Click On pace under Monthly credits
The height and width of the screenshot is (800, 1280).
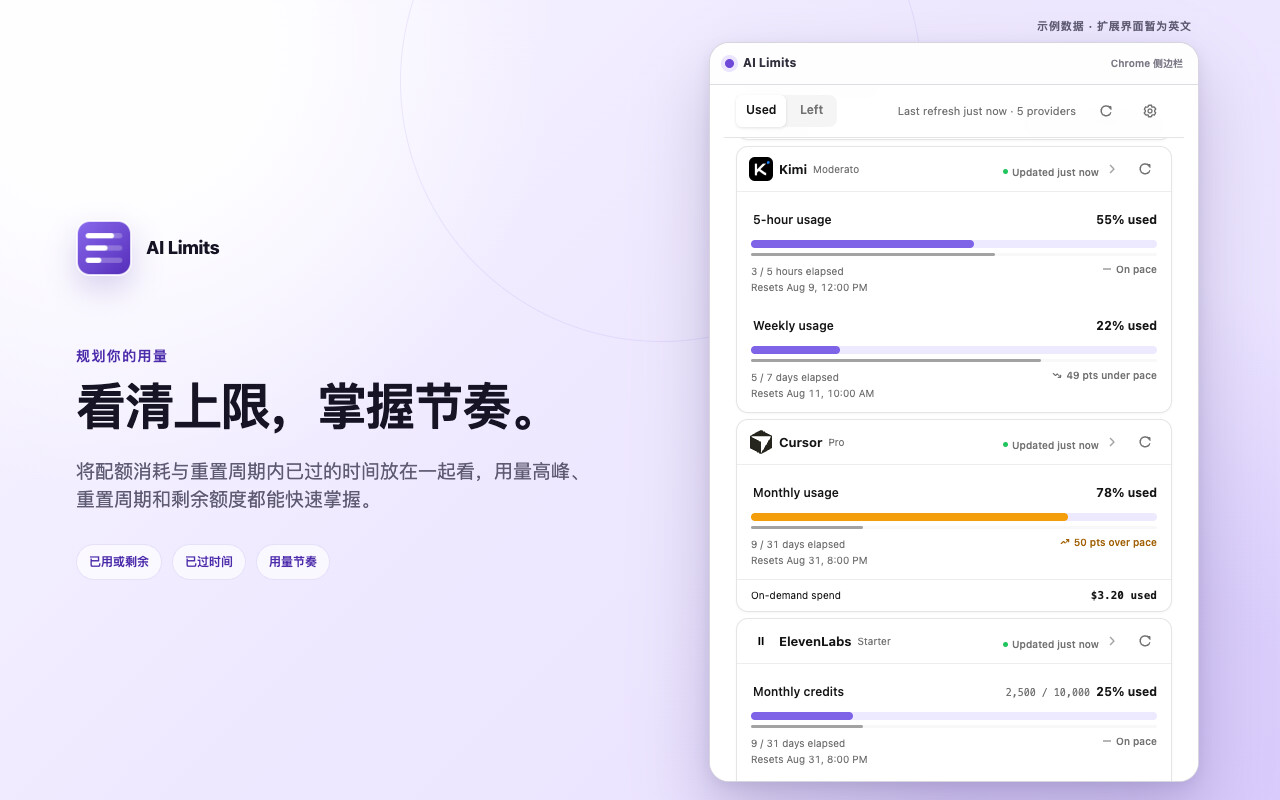(1136, 742)
